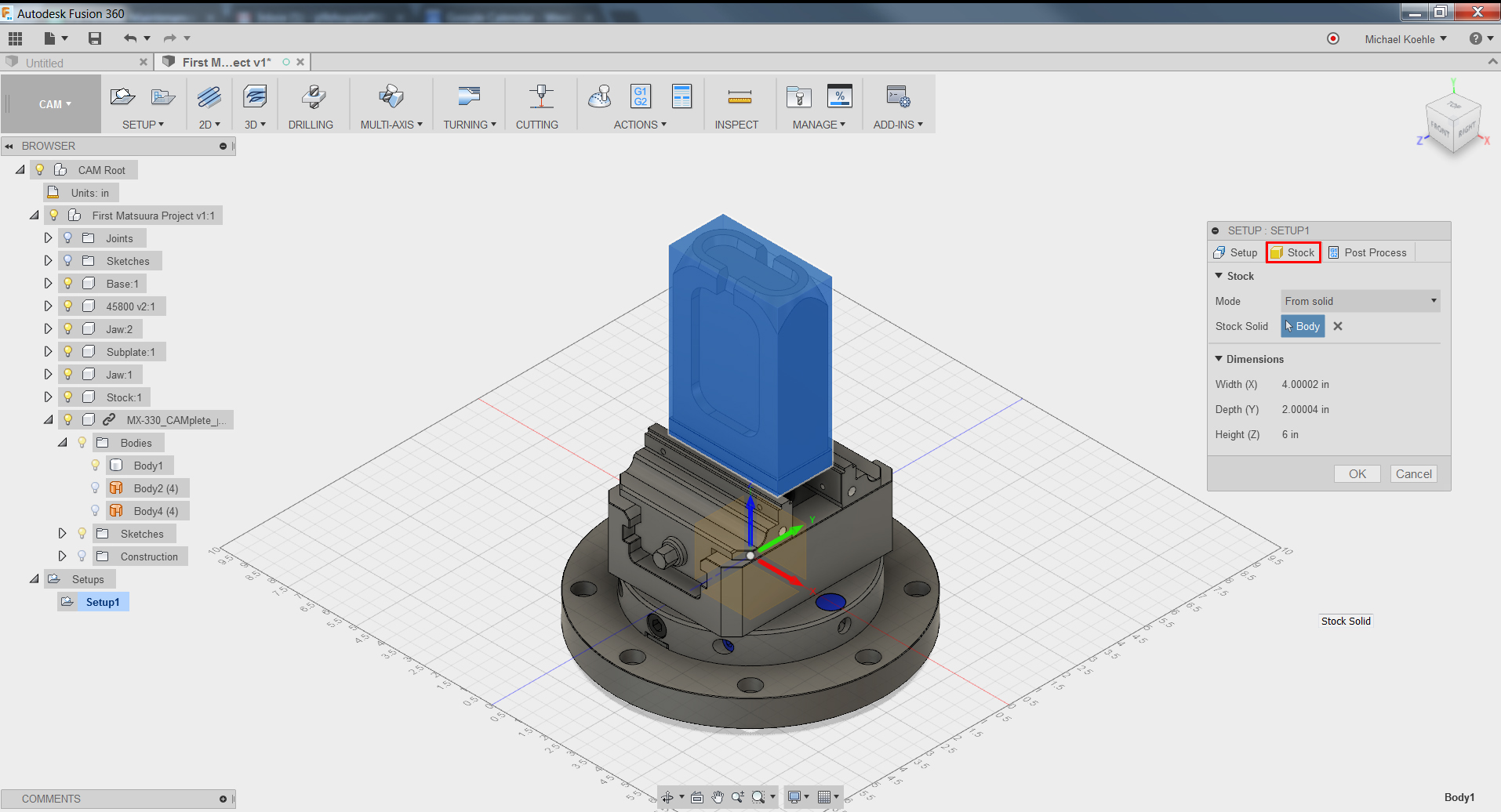The width and height of the screenshot is (1501, 812).
Task: Toggle visibility bulb for Jaw:2
Action: tap(68, 328)
